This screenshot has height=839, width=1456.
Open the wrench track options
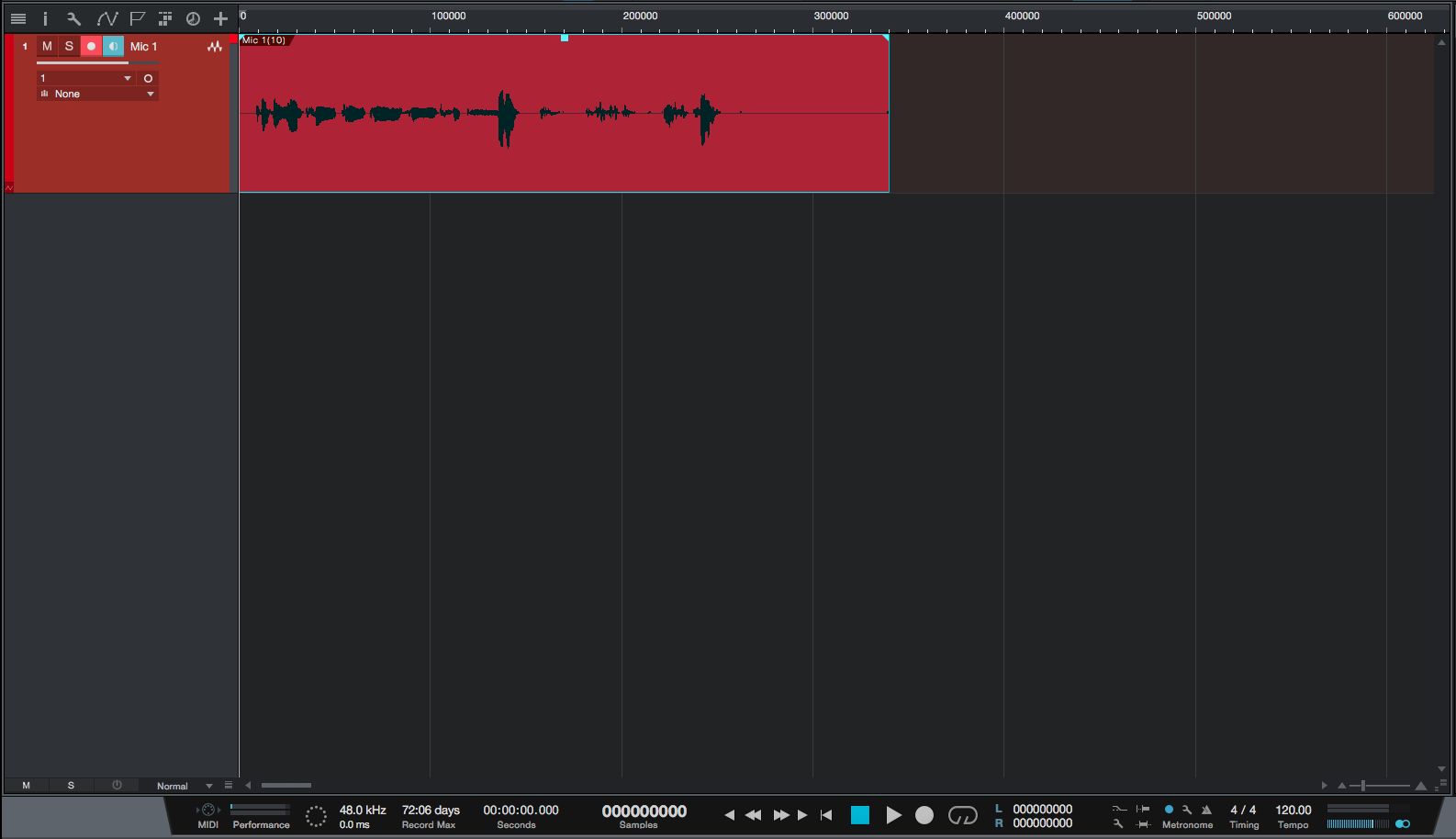tap(74, 18)
